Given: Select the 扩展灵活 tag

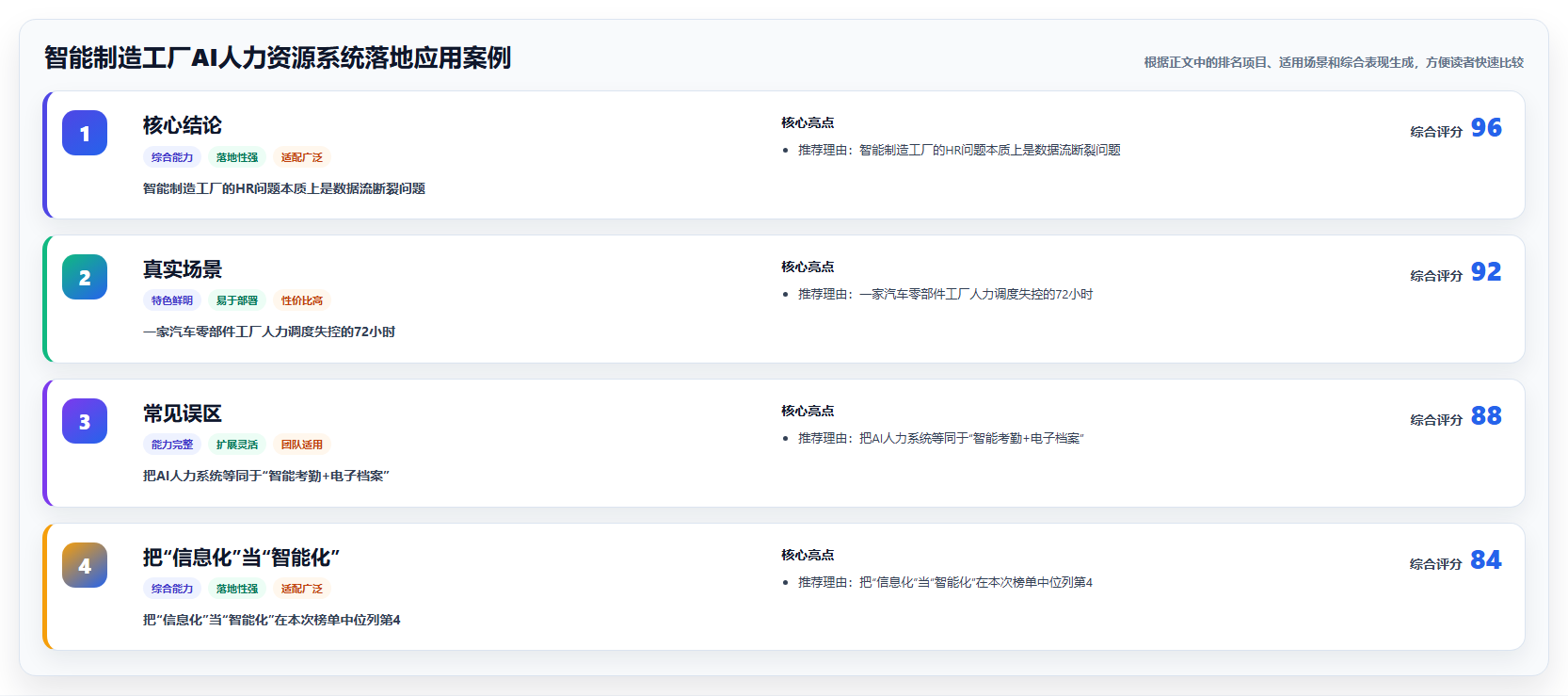Looking at the screenshot, I should click(x=237, y=445).
